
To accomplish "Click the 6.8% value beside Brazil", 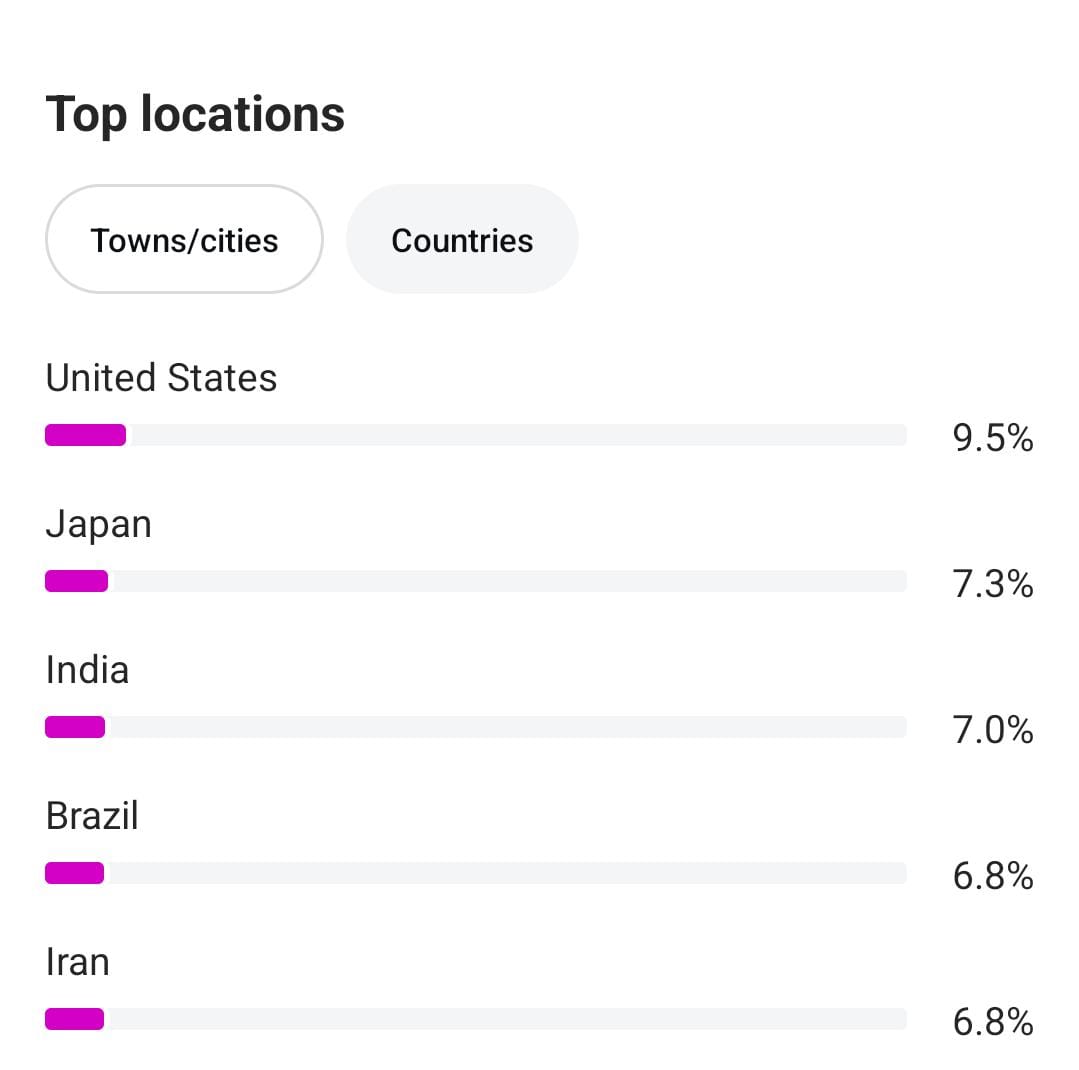I will click(992, 876).
